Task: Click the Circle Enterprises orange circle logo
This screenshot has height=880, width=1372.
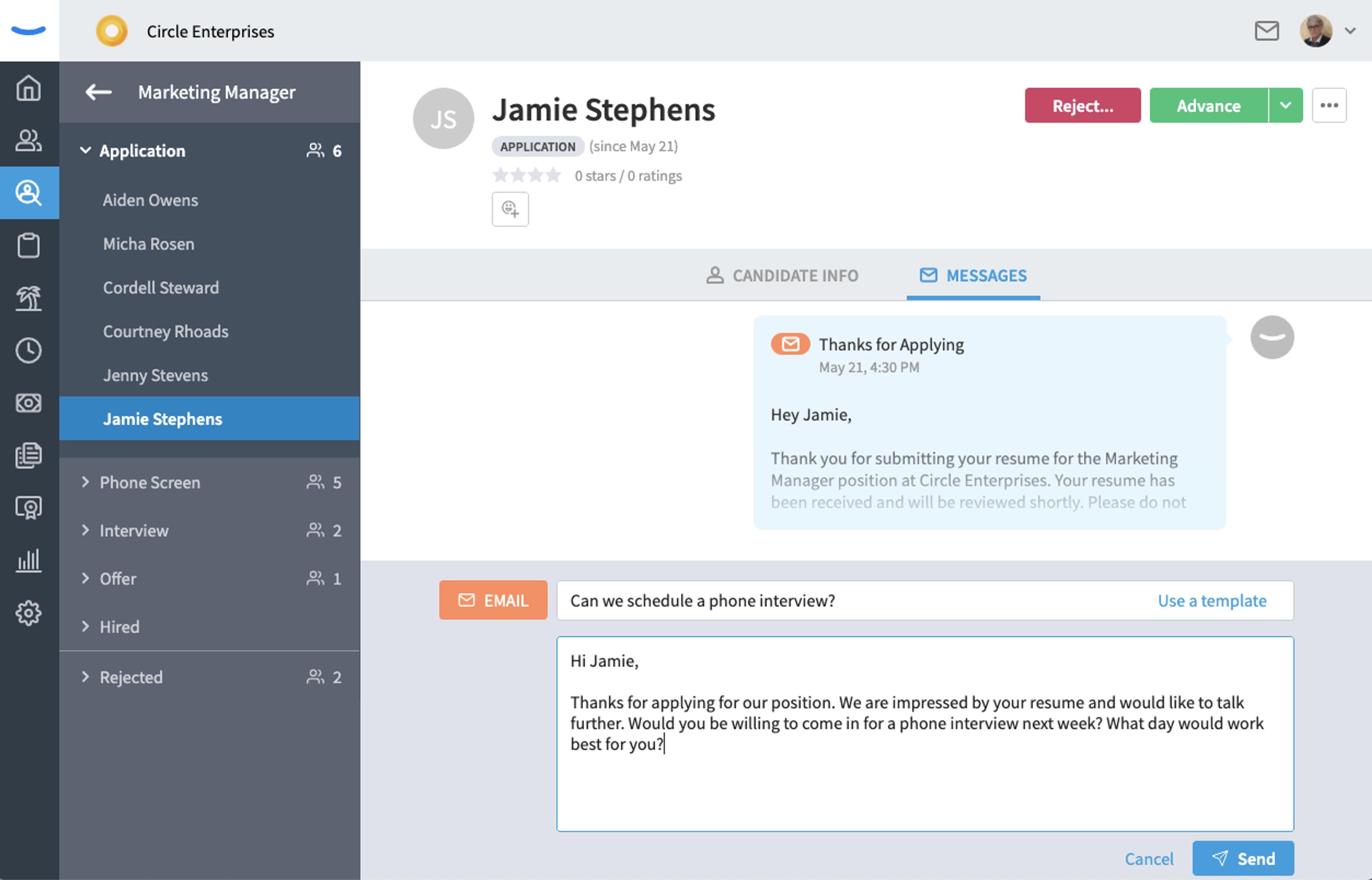Action: [x=112, y=31]
